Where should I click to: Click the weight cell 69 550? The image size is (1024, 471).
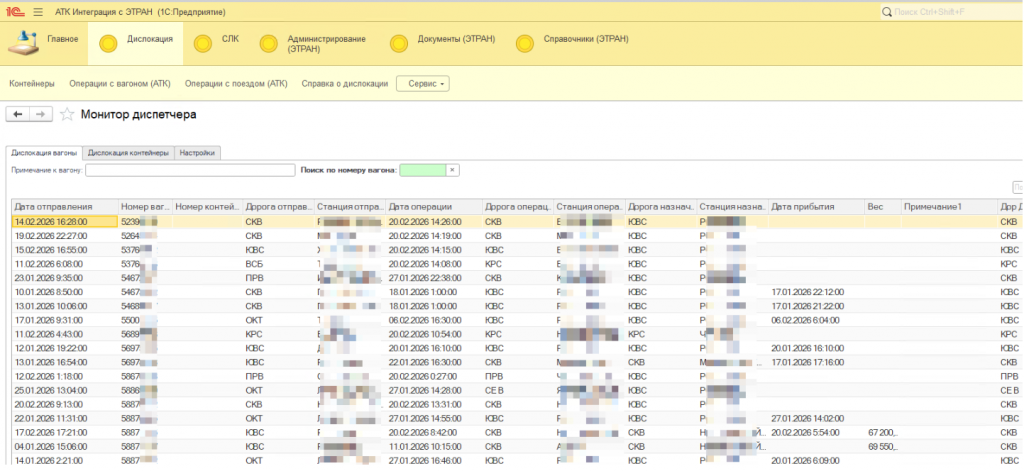pyautogui.click(x=883, y=447)
